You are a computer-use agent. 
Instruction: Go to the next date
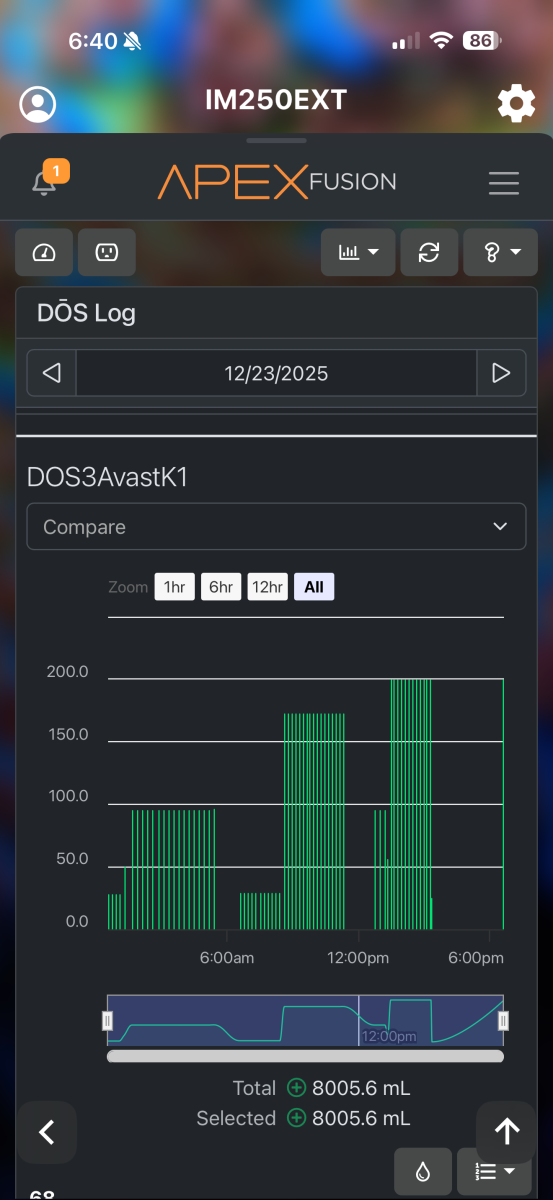501,374
